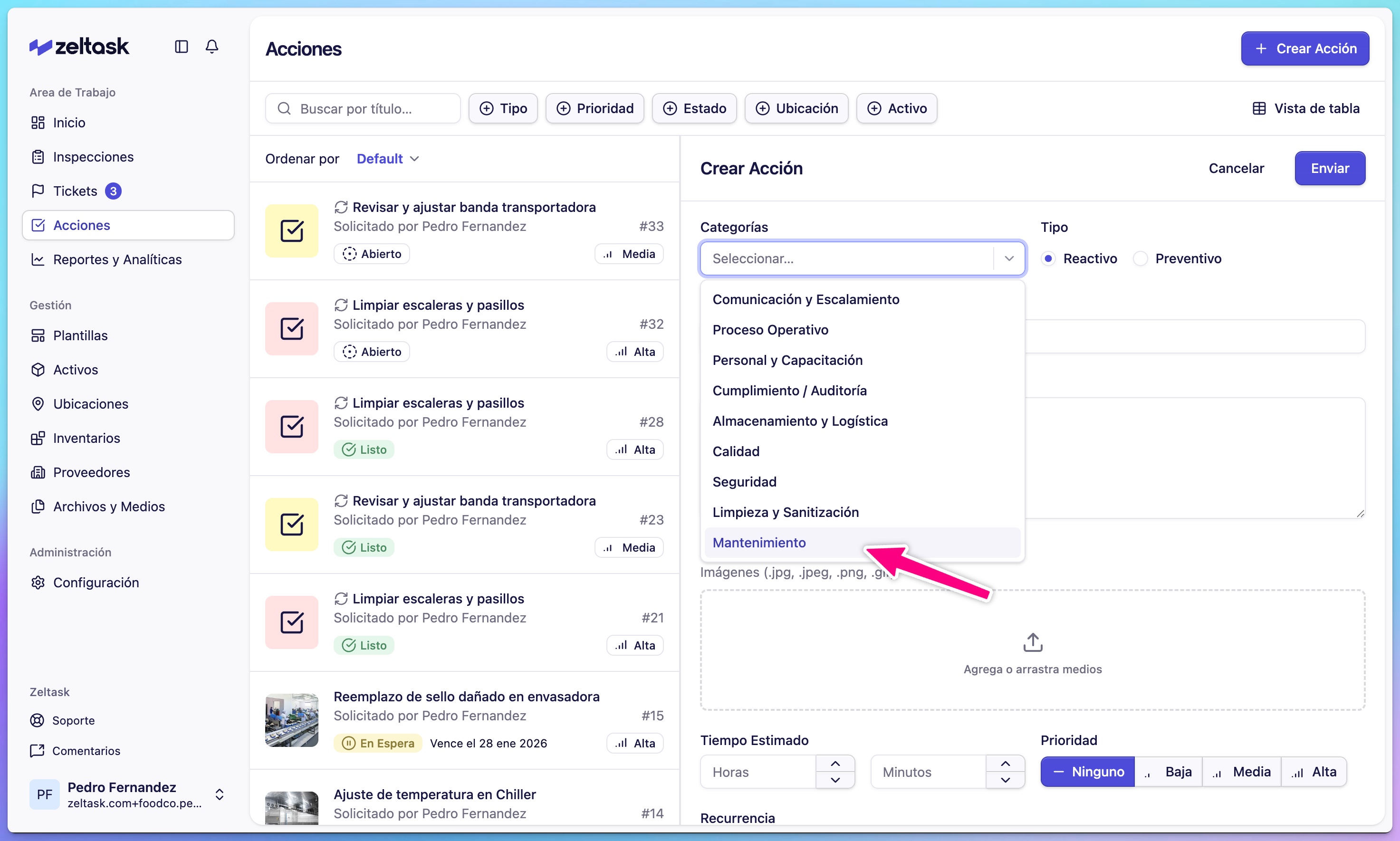Click the upload media arrow icon

pos(1032,641)
